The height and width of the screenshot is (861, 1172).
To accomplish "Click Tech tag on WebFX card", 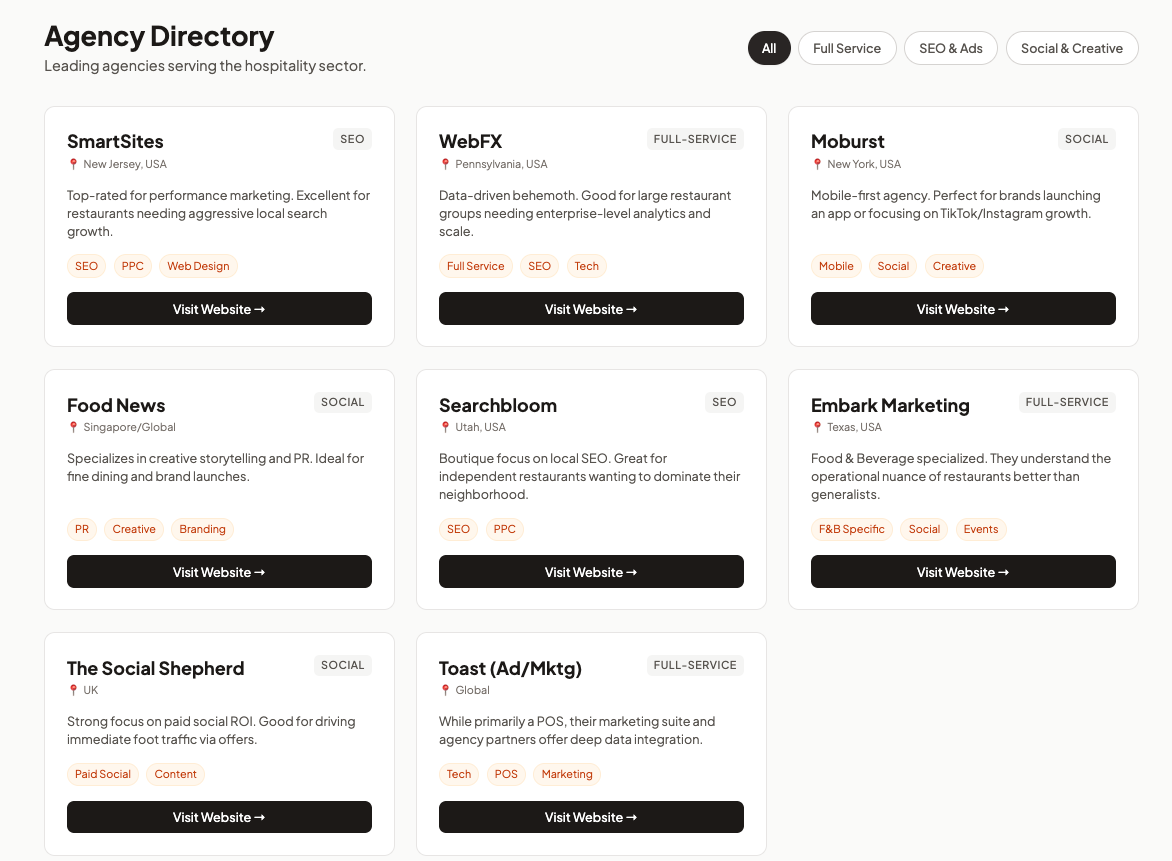I will tap(587, 266).
